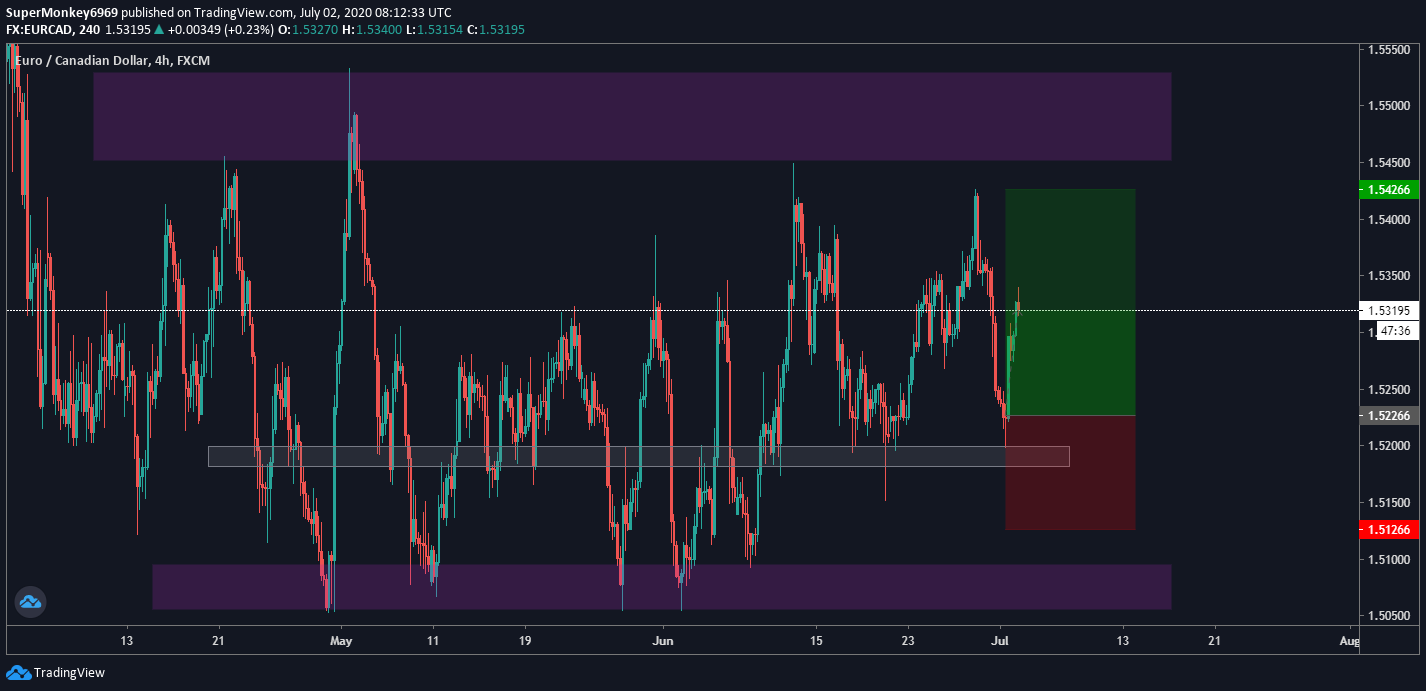Click the 1.52000 price axis label
Image resolution: width=1426 pixels, height=691 pixels.
pyautogui.click(x=1389, y=445)
